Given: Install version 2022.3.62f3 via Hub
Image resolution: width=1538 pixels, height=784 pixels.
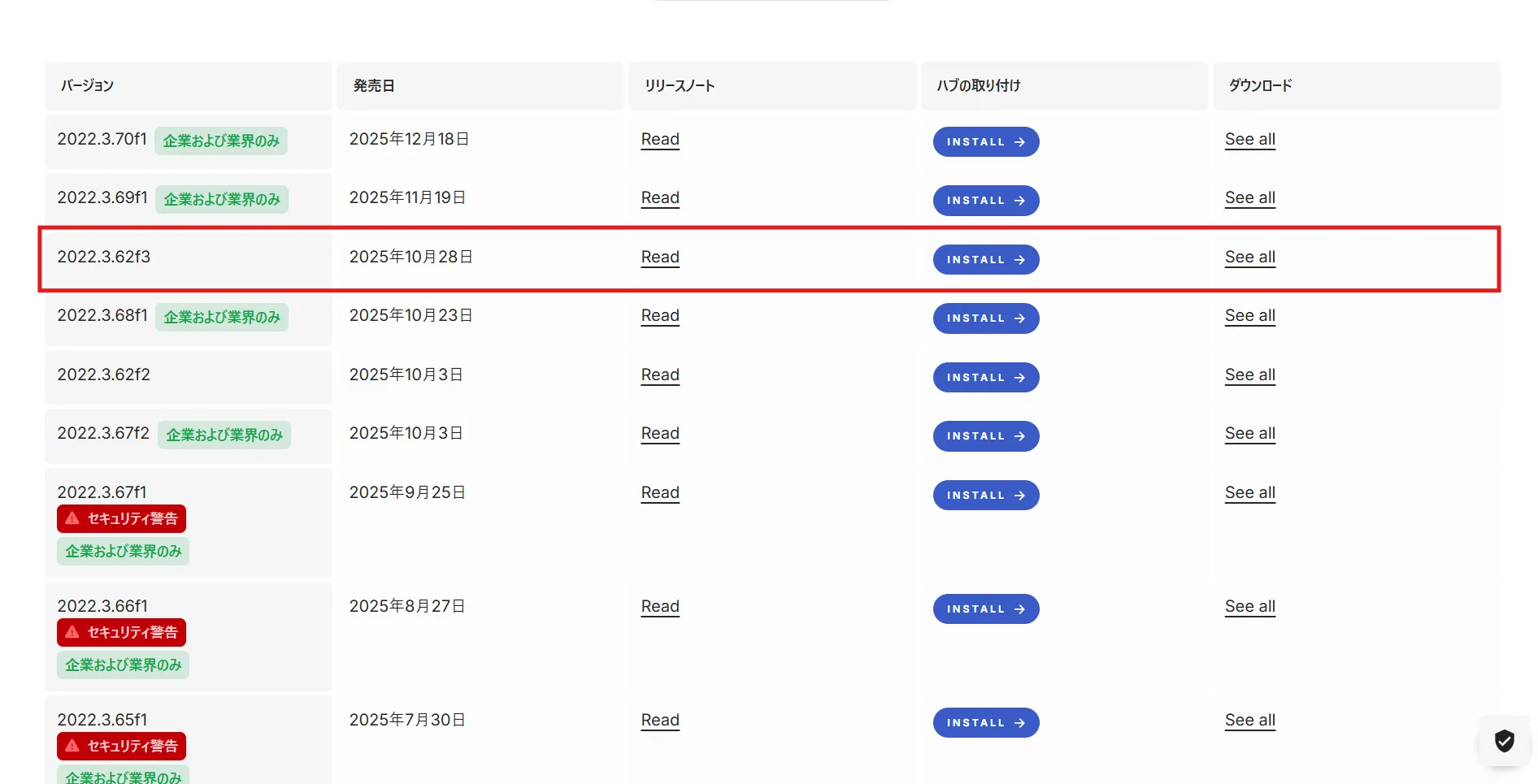Looking at the screenshot, I should pos(985,259).
